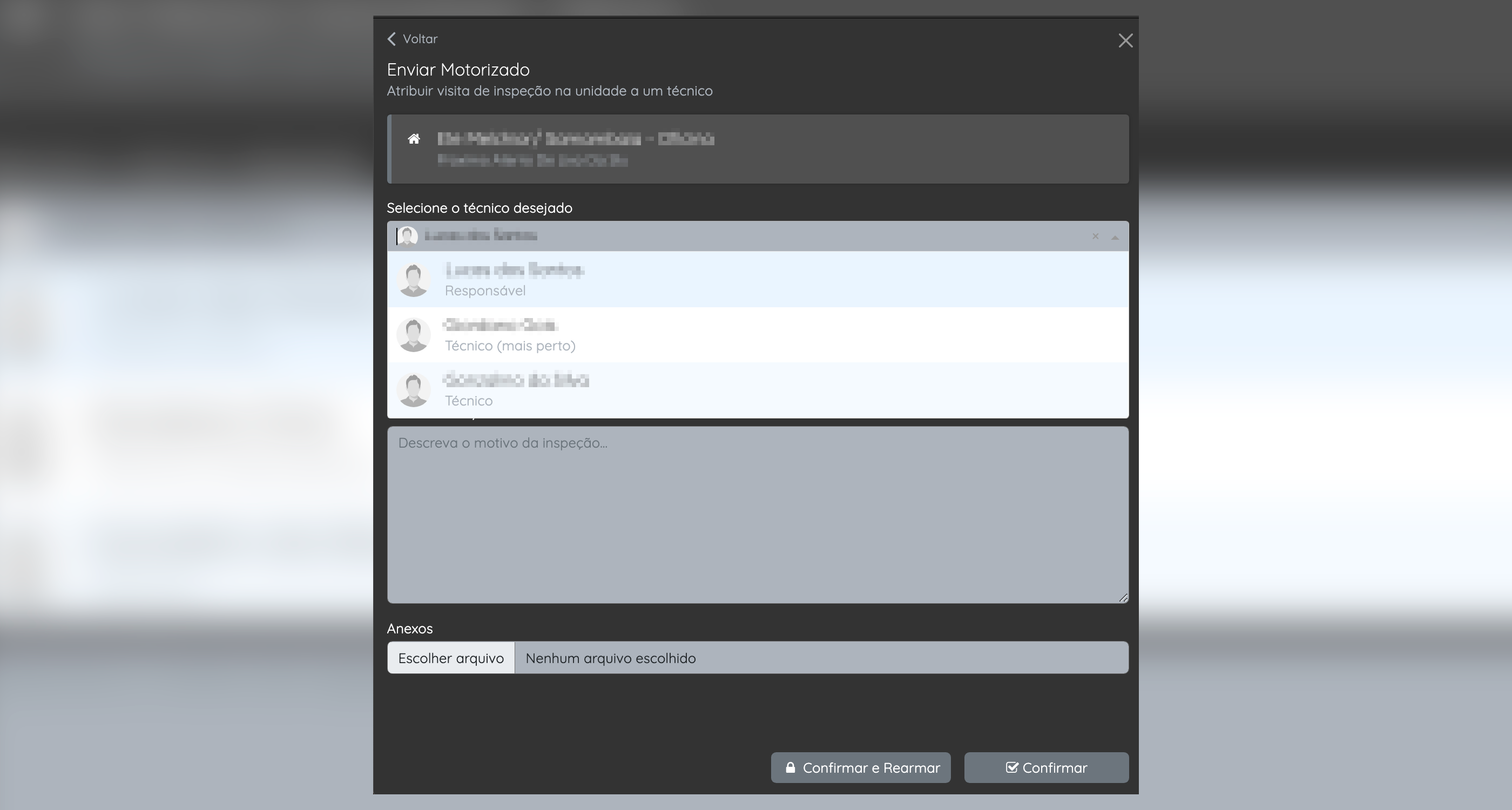Click the Voltar back arrow icon

(392, 39)
